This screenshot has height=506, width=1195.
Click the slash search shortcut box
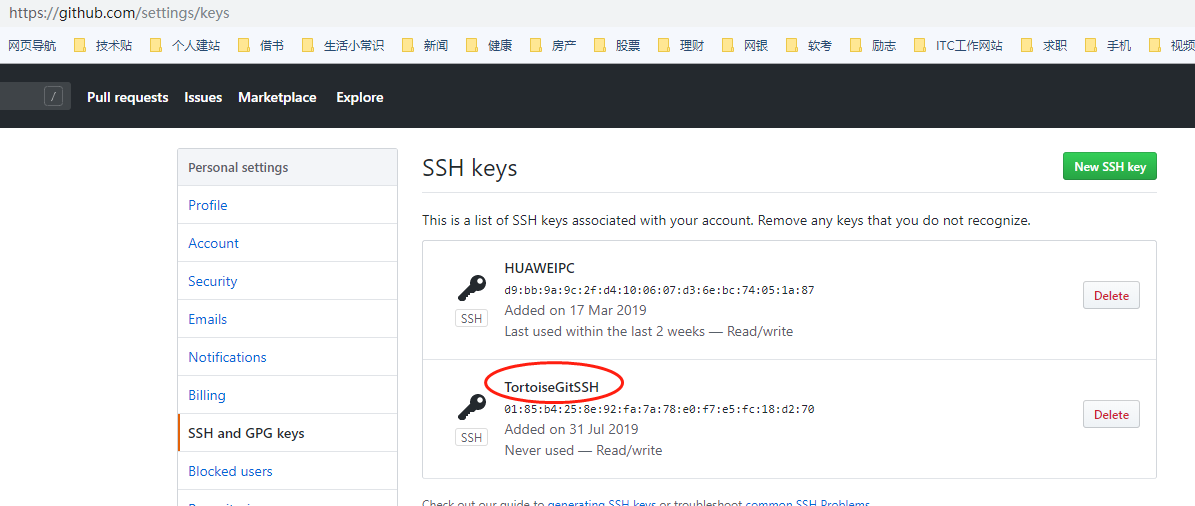53,96
